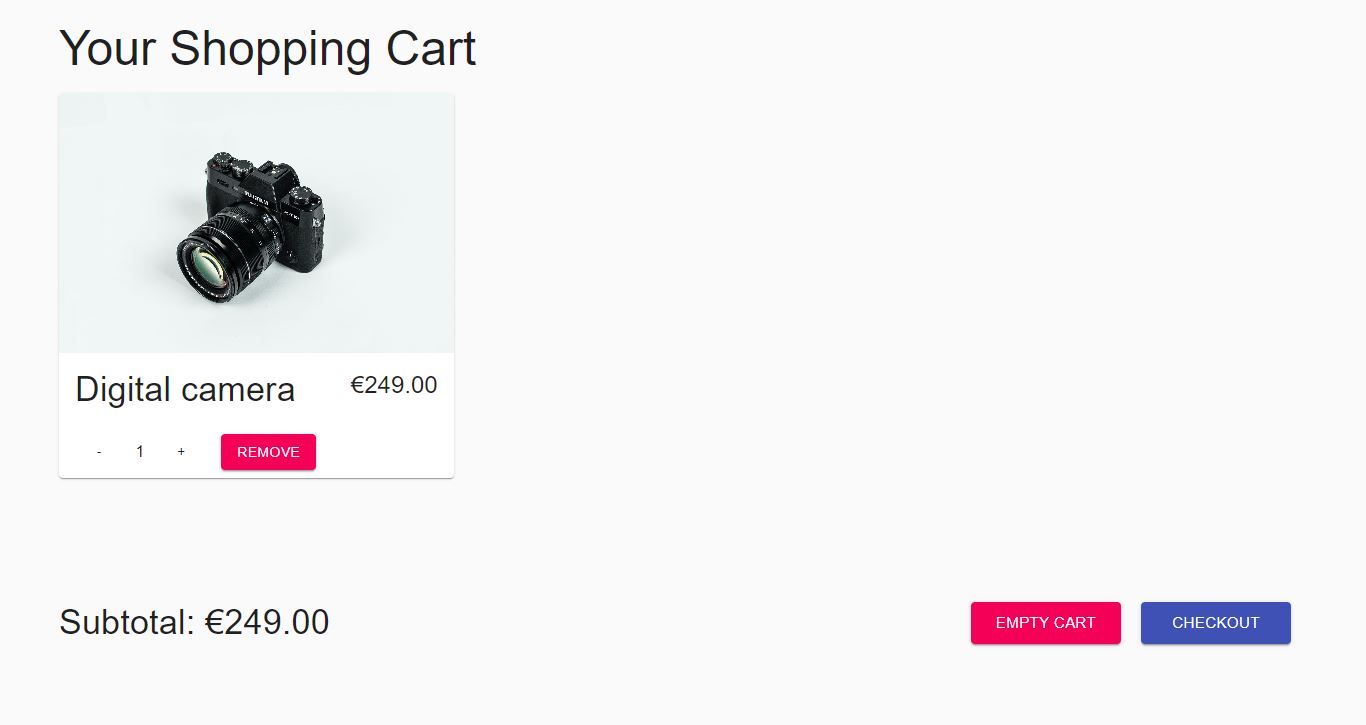Click the subtotal amount €249.00
The height and width of the screenshot is (725, 1366).
[x=267, y=622]
